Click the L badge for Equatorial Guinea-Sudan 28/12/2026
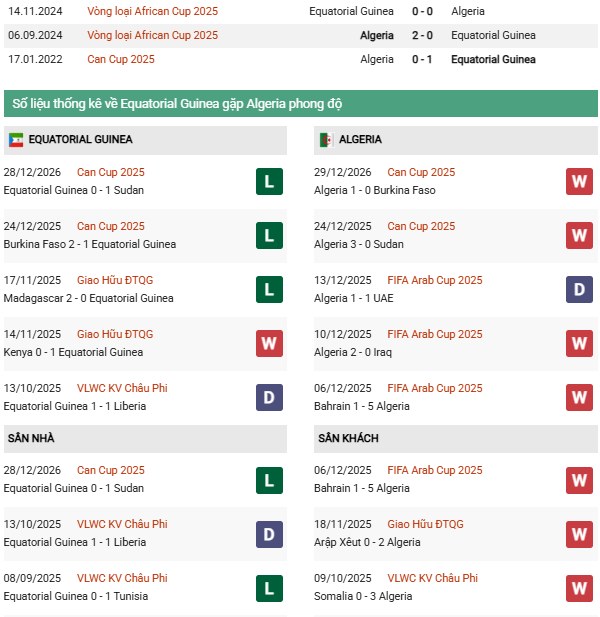The height and width of the screenshot is (617, 600). click(x=269, y=181)
